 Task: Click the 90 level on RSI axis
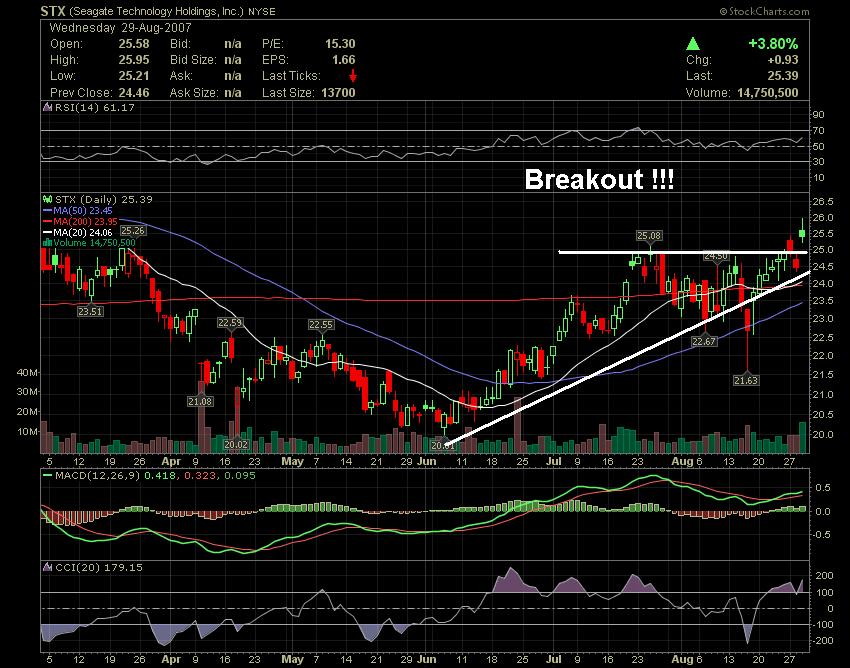coord(819,115)
